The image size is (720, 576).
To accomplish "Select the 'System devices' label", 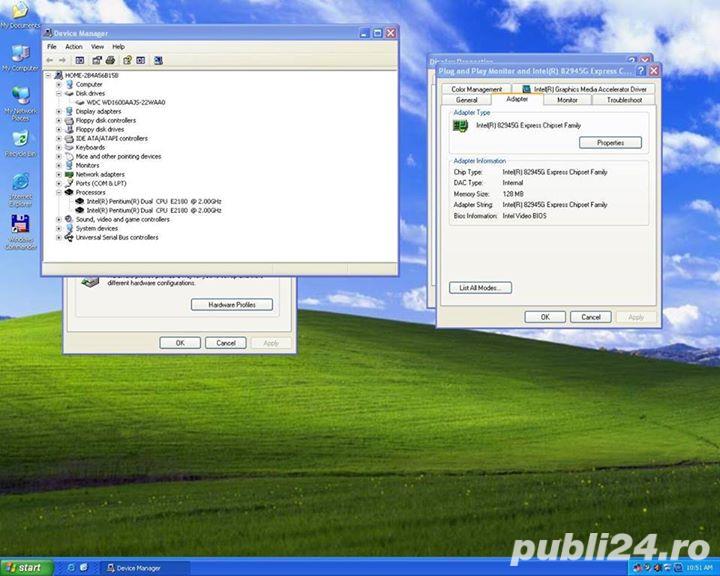I will (96, 229).
